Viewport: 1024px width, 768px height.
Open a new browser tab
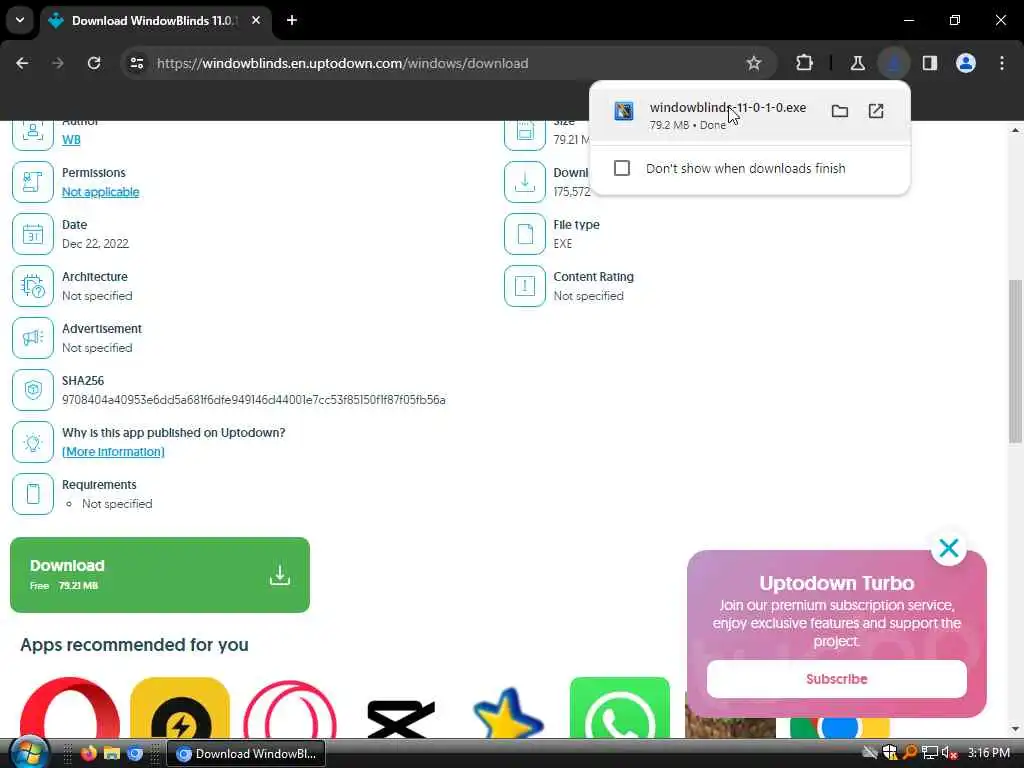click(292, 20)
